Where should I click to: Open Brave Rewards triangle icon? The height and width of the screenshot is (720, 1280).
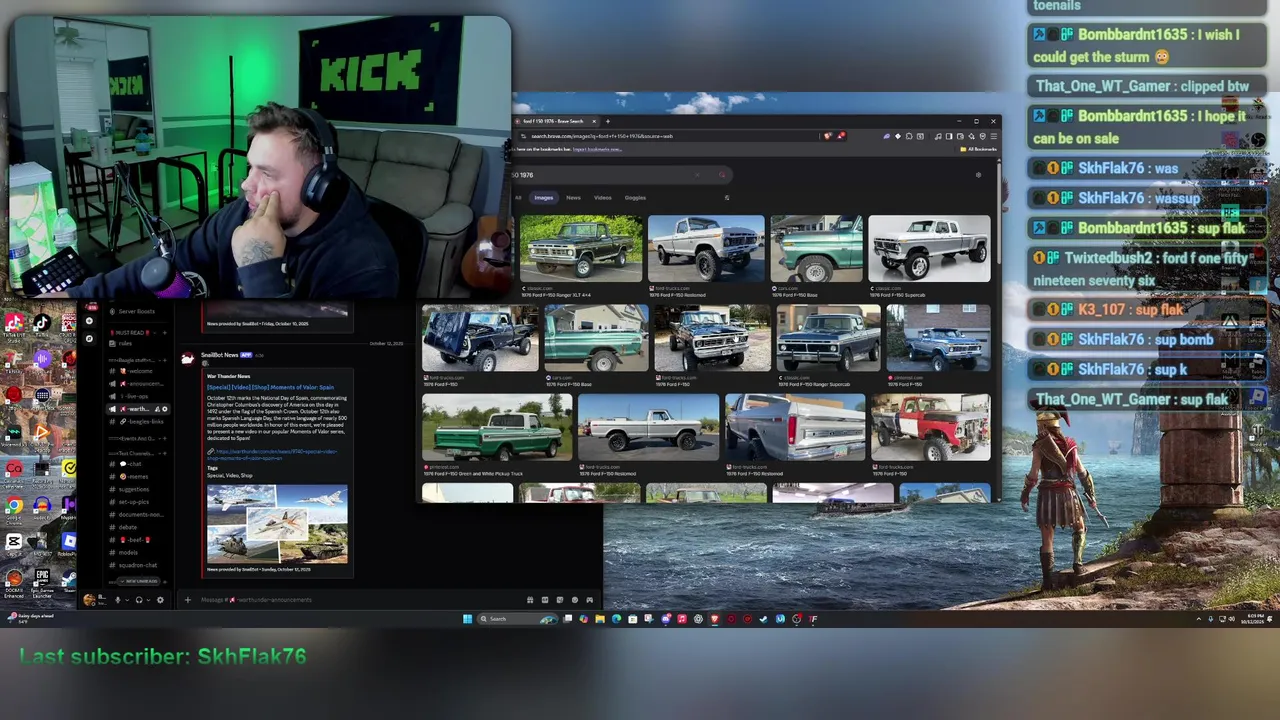[841, 136]
